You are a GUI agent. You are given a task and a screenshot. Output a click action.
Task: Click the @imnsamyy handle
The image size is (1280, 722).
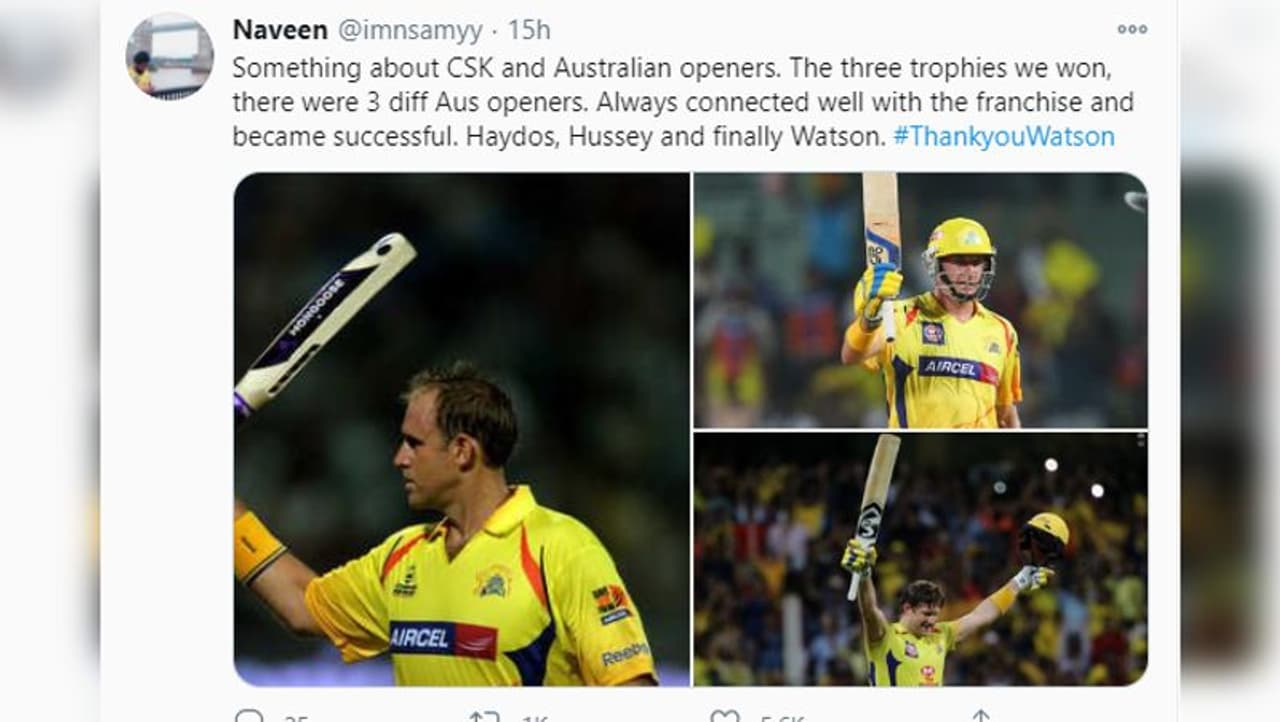click(x=410, y=30)
